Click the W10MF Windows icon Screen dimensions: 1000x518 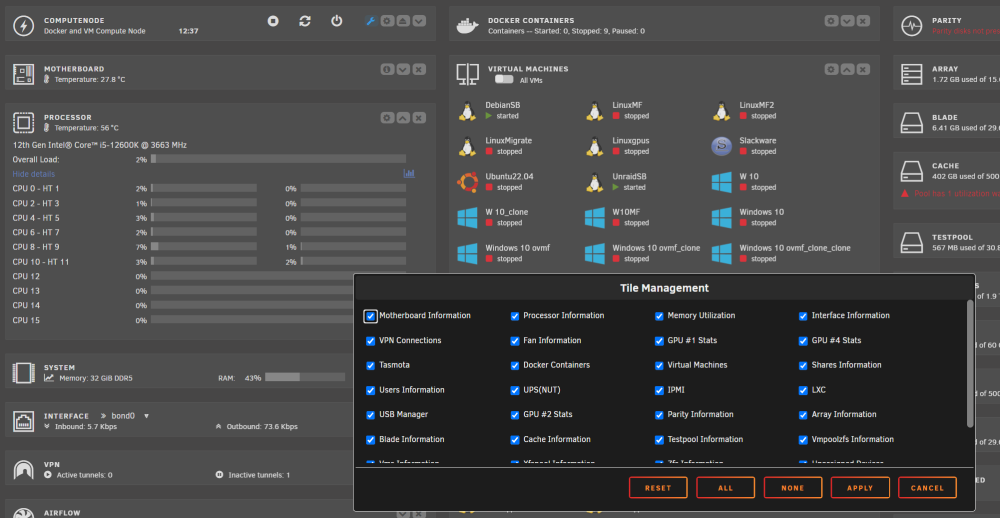coord(594,218)
